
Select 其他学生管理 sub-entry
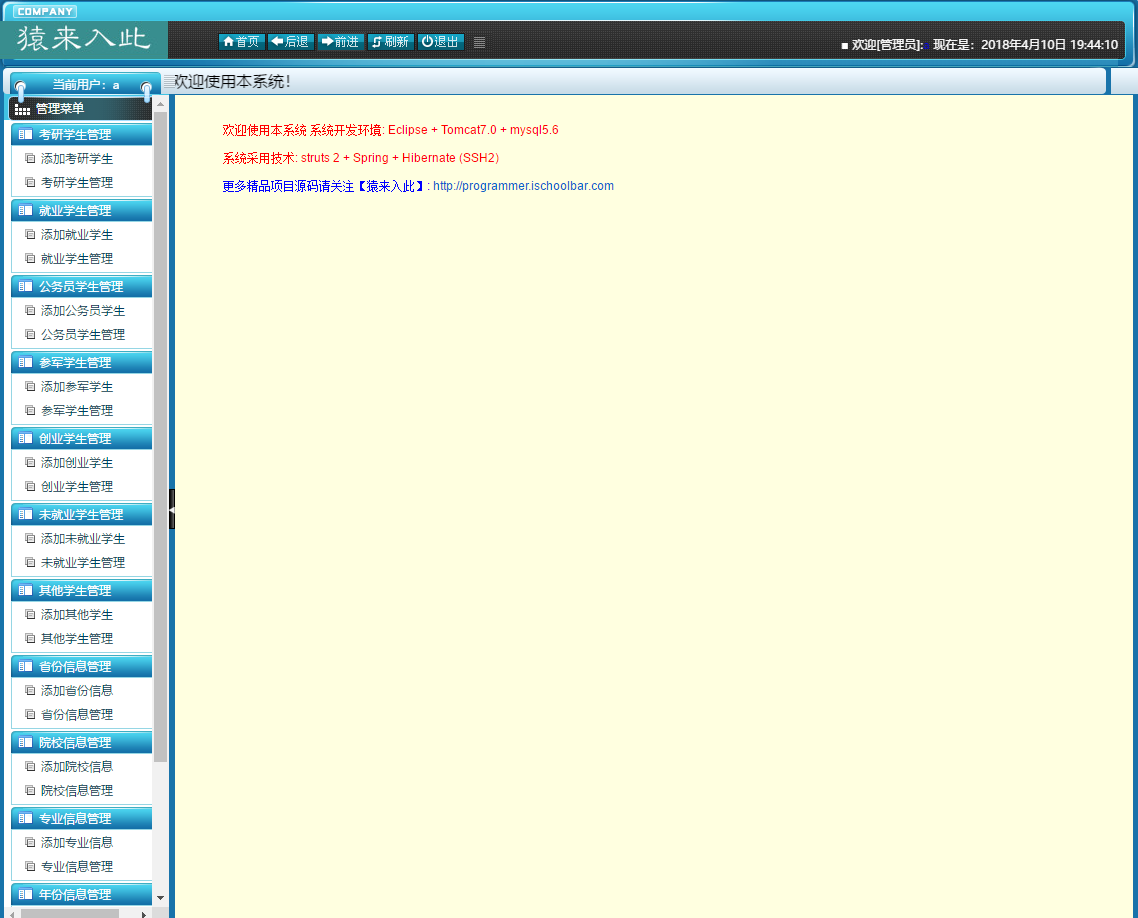coord(76,639)
